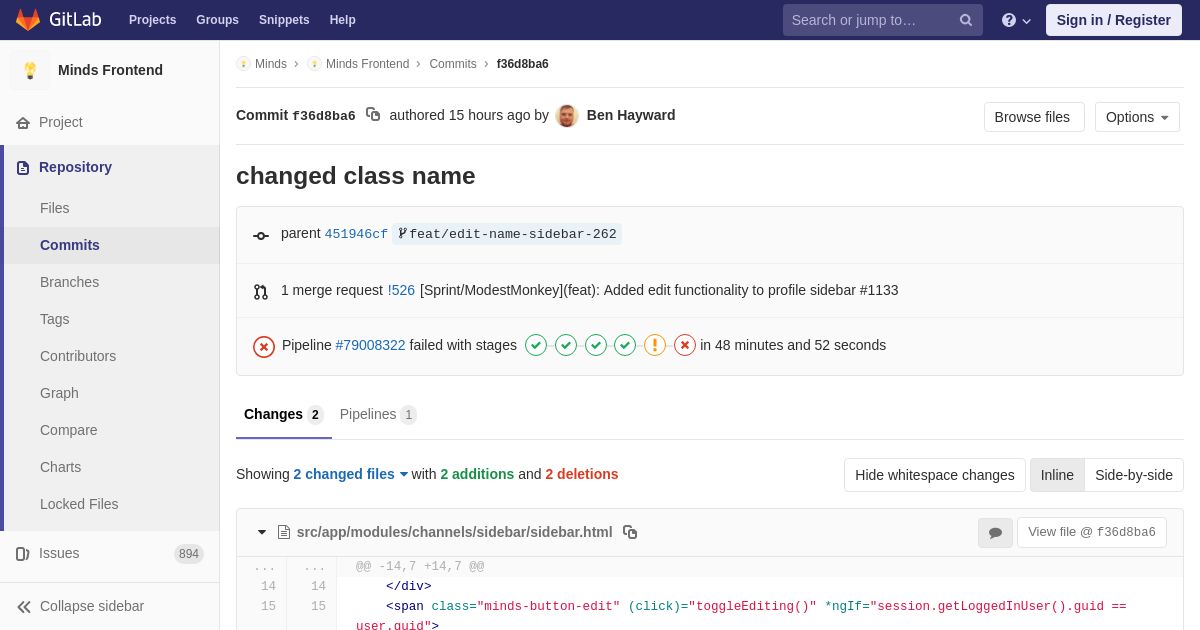1200x630 pixels.
Task: Click the first passed pipeline stage icon
Action: (536, 345)
